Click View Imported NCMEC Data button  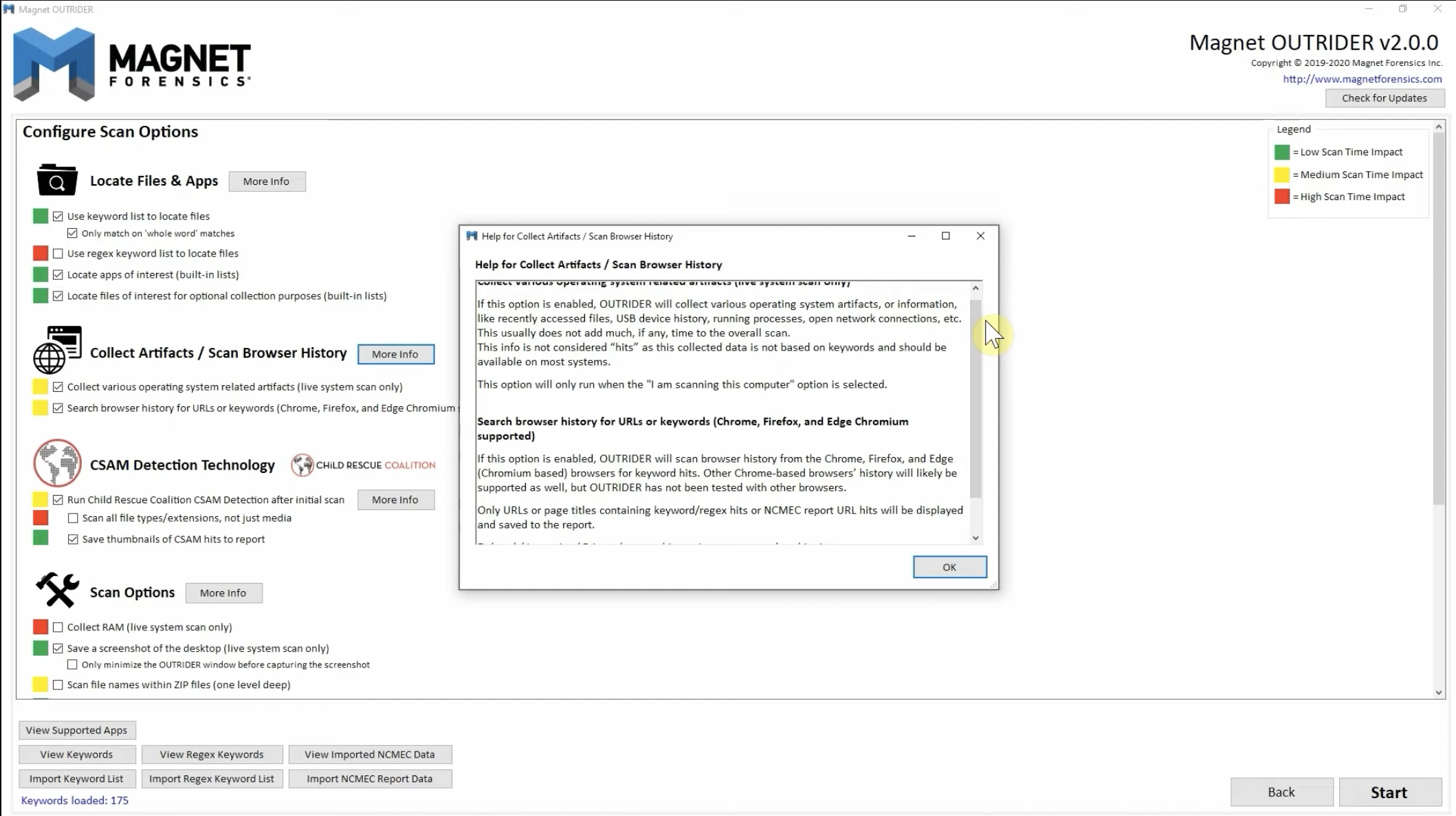(x=370, y=754)
